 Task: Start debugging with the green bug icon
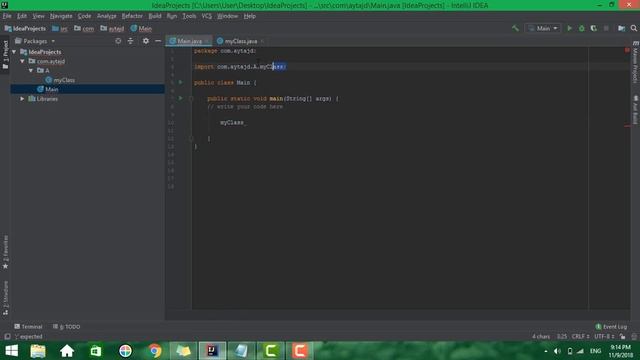582,28
